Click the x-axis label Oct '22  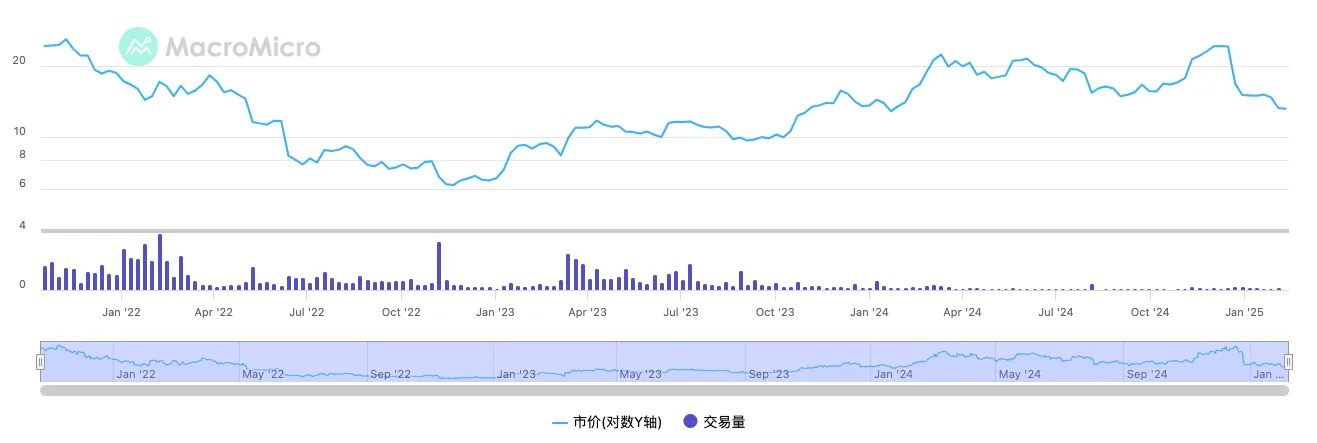tap(401, 312)
